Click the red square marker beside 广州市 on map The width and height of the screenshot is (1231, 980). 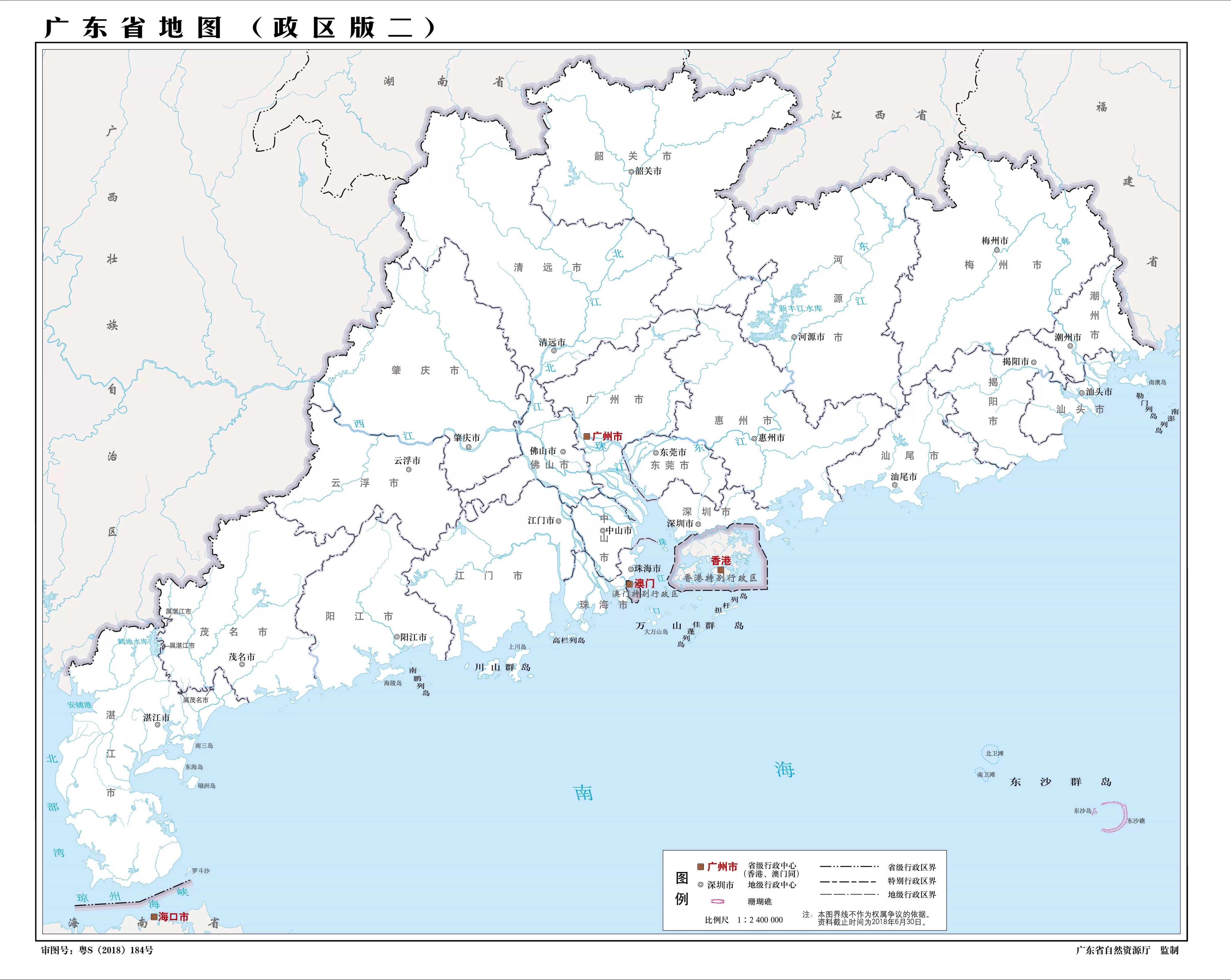tap(586, 436)
